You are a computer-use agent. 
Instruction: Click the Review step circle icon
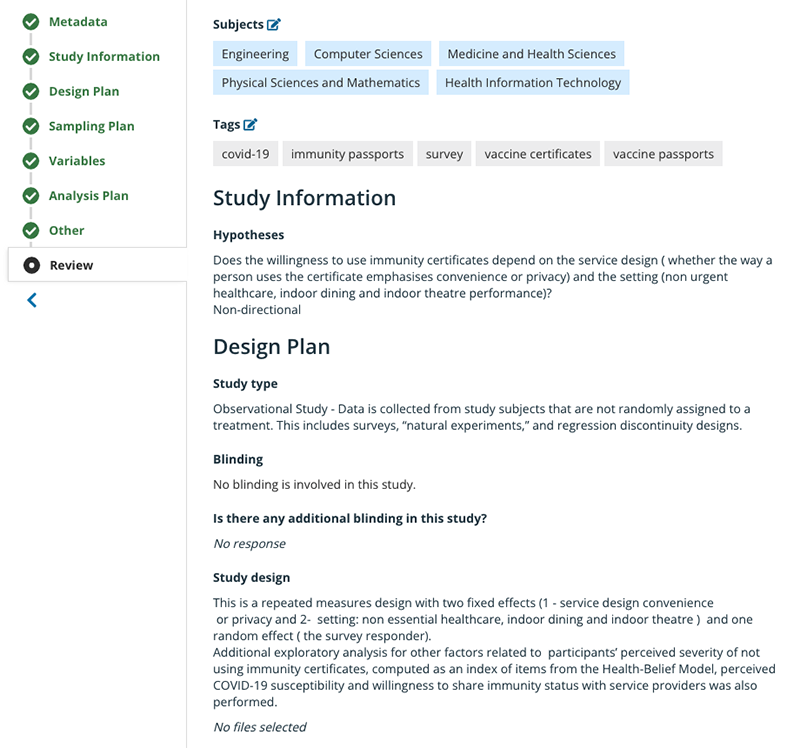tap(32, 265)
